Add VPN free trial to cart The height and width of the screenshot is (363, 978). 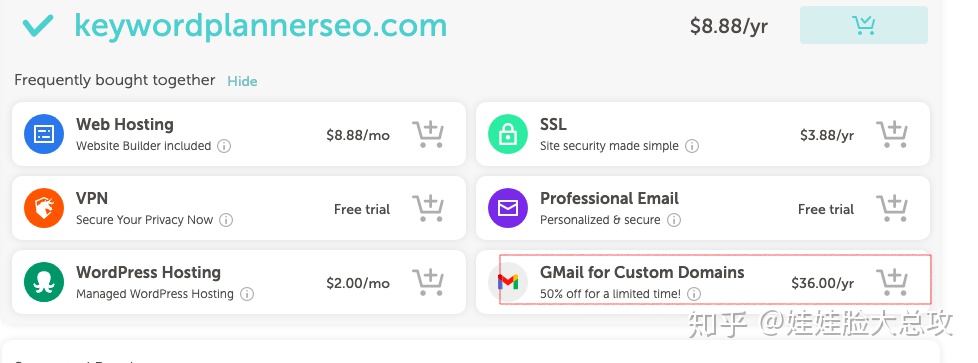(x=428, y=209)
